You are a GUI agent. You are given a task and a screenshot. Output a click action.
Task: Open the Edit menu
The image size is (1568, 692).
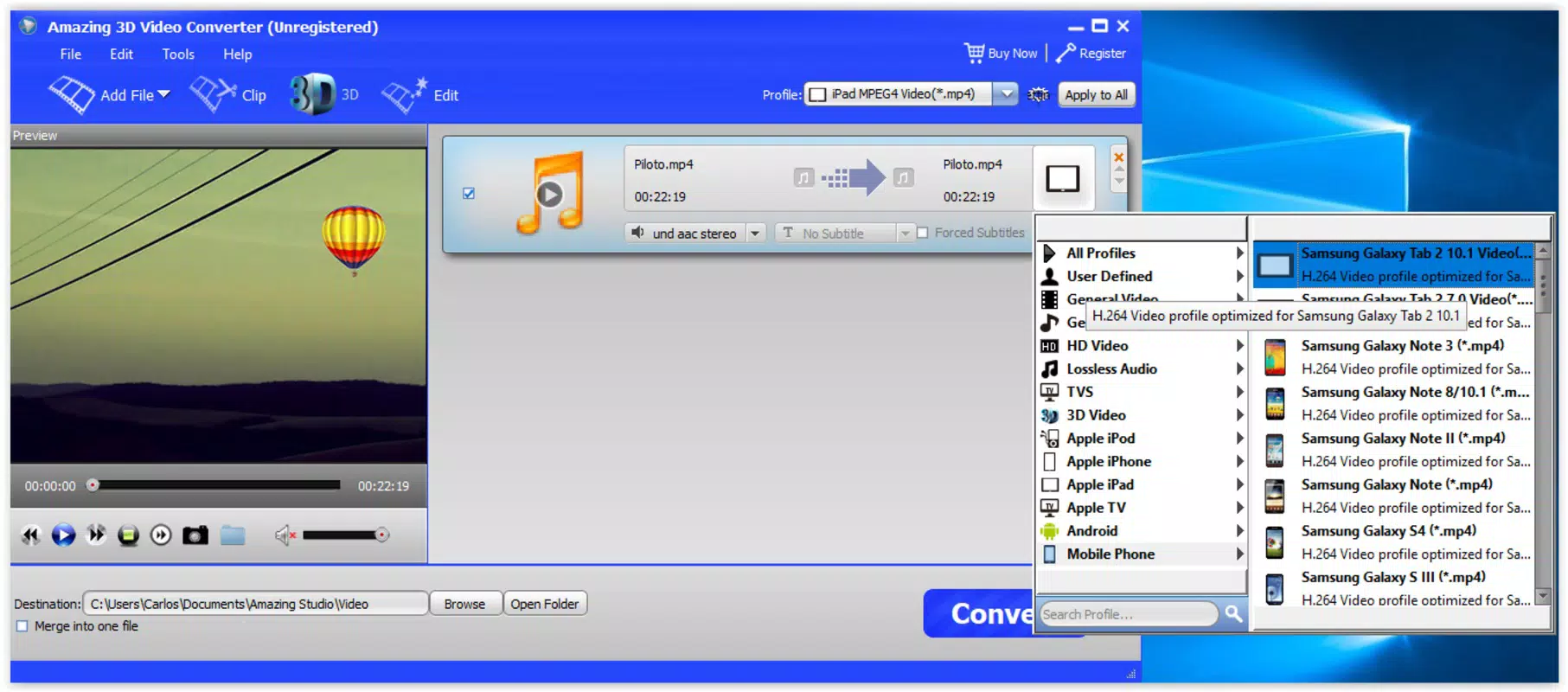pyautogui.click(x=122, y=54)
